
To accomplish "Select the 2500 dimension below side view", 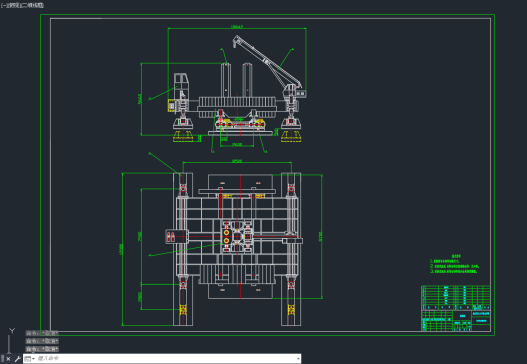I will click(x=237, y=145).
